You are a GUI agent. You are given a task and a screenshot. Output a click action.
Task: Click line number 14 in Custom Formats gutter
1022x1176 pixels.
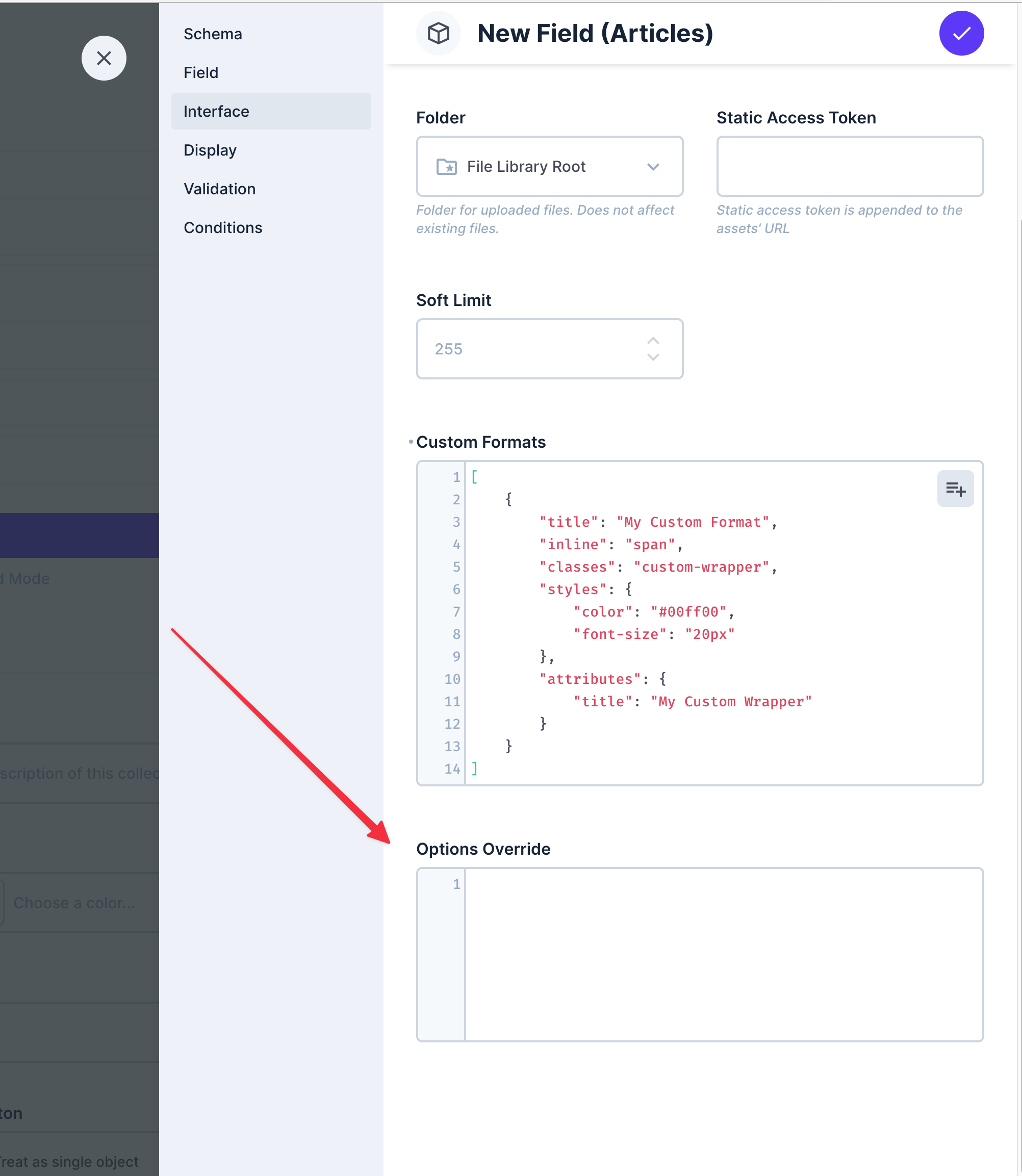point(452,770)
